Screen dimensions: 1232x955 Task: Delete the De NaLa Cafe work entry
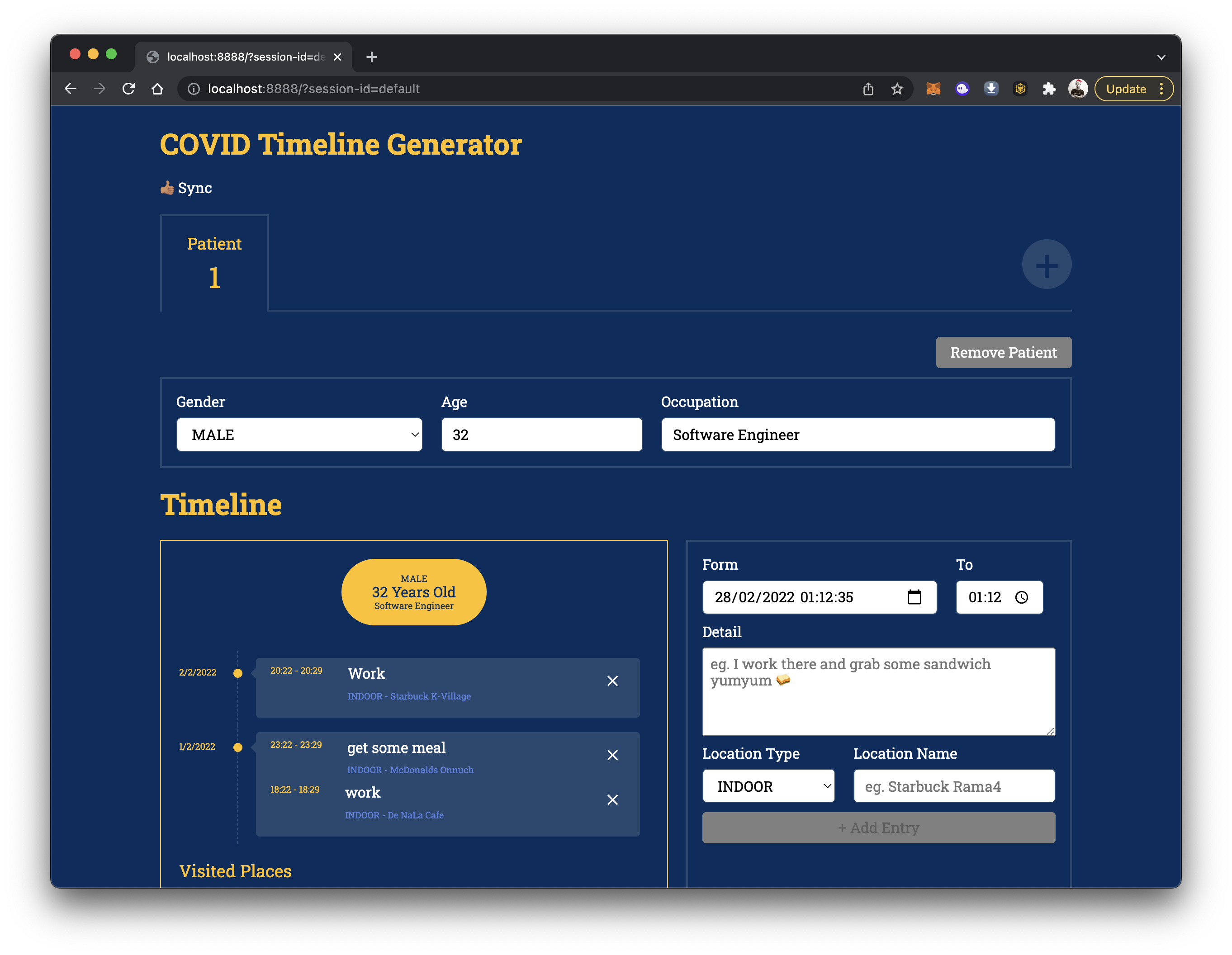(x=612, y=800)
